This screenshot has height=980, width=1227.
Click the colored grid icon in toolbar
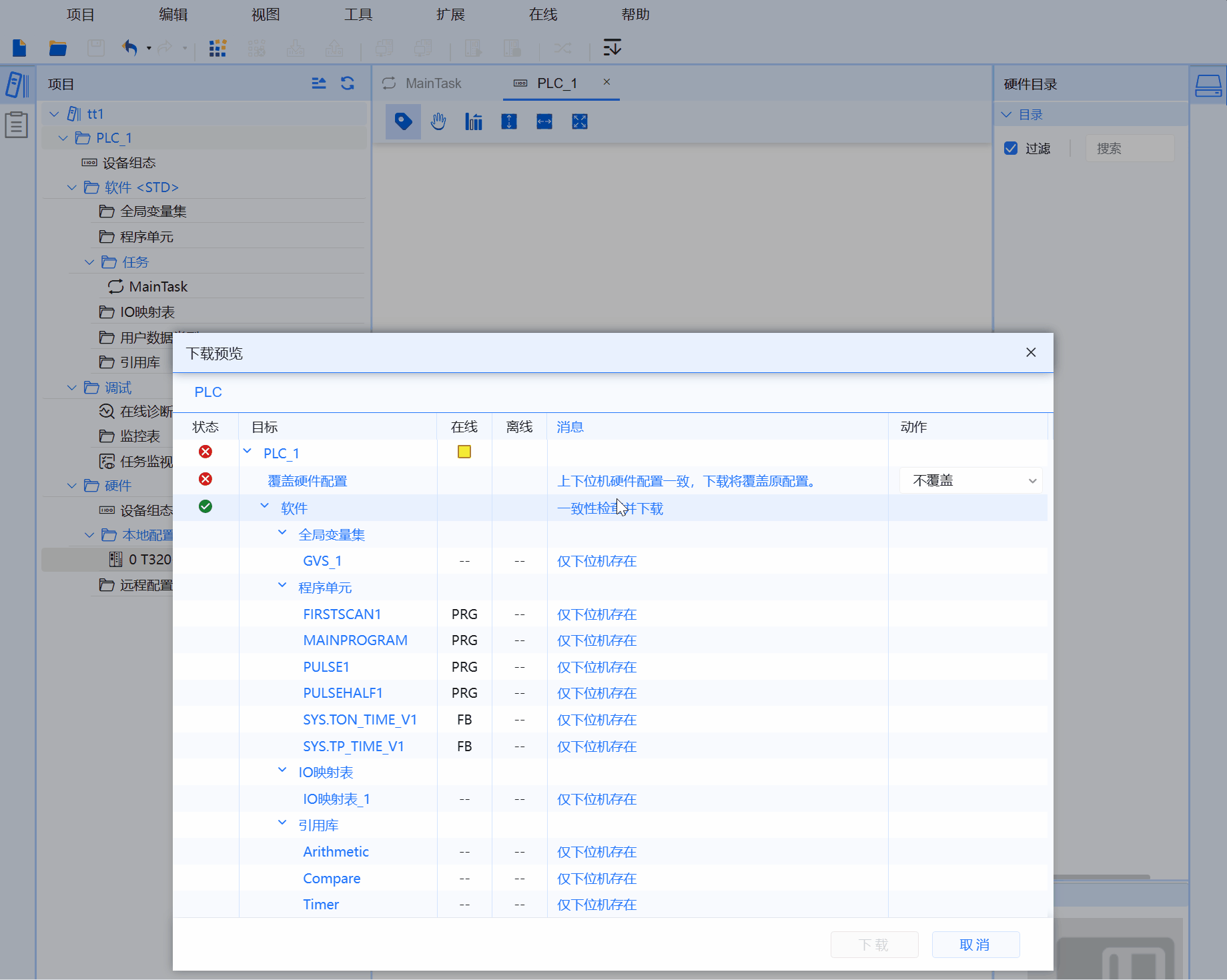(x=218, y=48)
